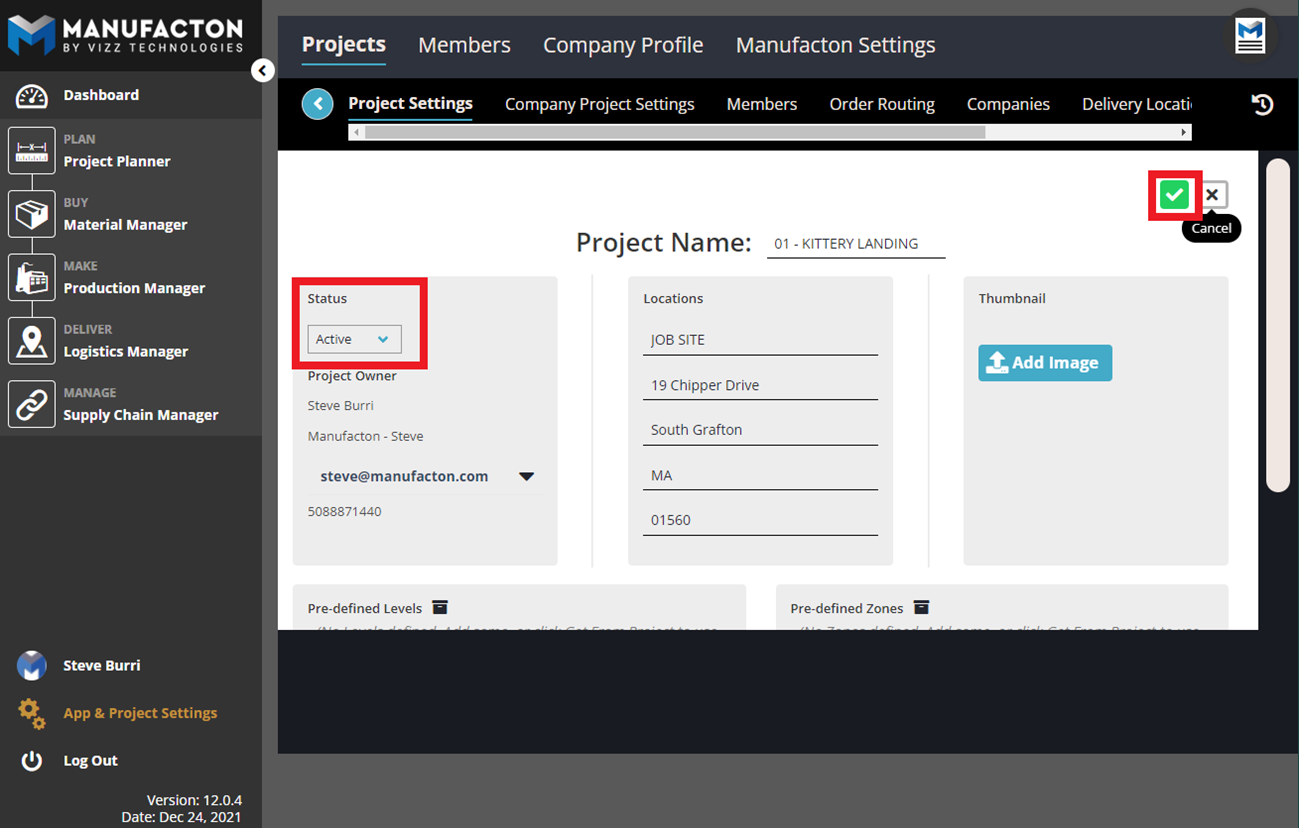
Task: Open Supply Chain Manager from sidebar
Action: (140, 415)
